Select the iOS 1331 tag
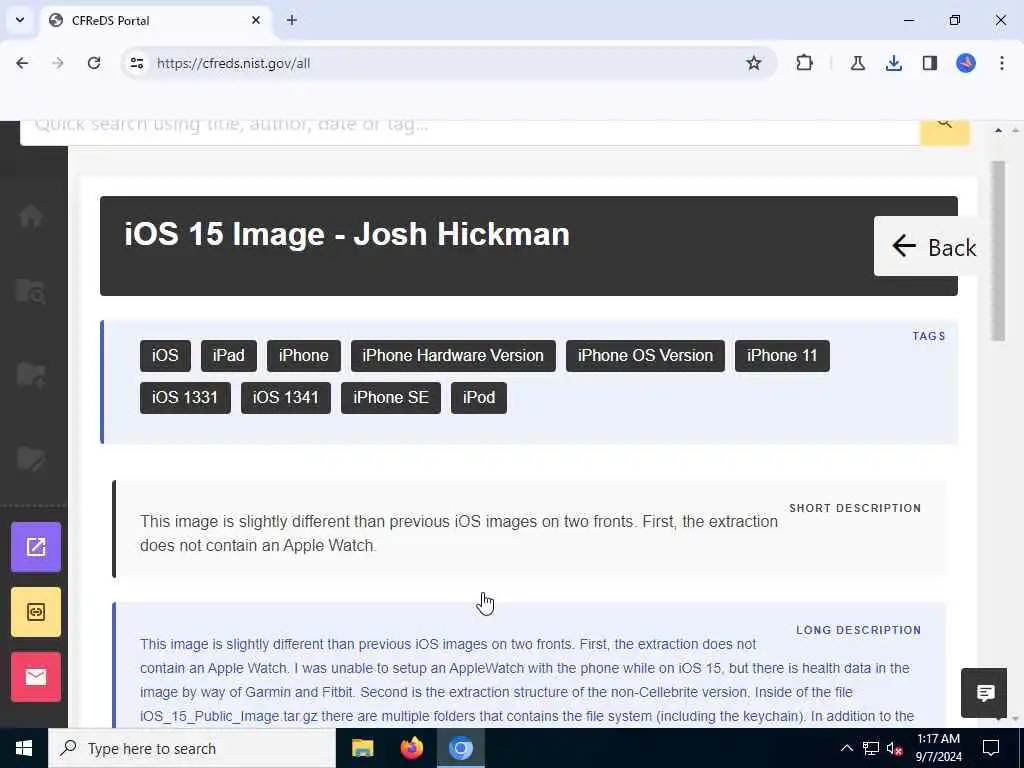1024x768 pixels. click(185, 398)
